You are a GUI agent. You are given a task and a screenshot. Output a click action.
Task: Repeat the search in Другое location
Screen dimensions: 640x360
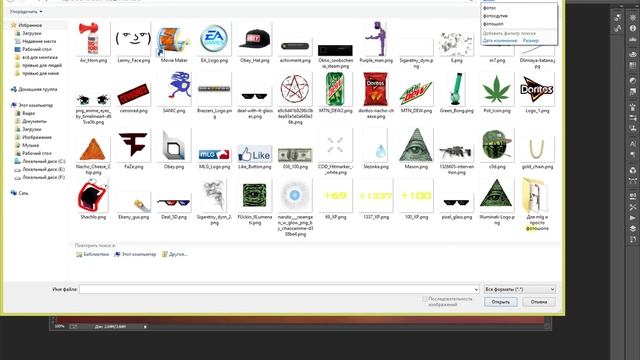174,254
